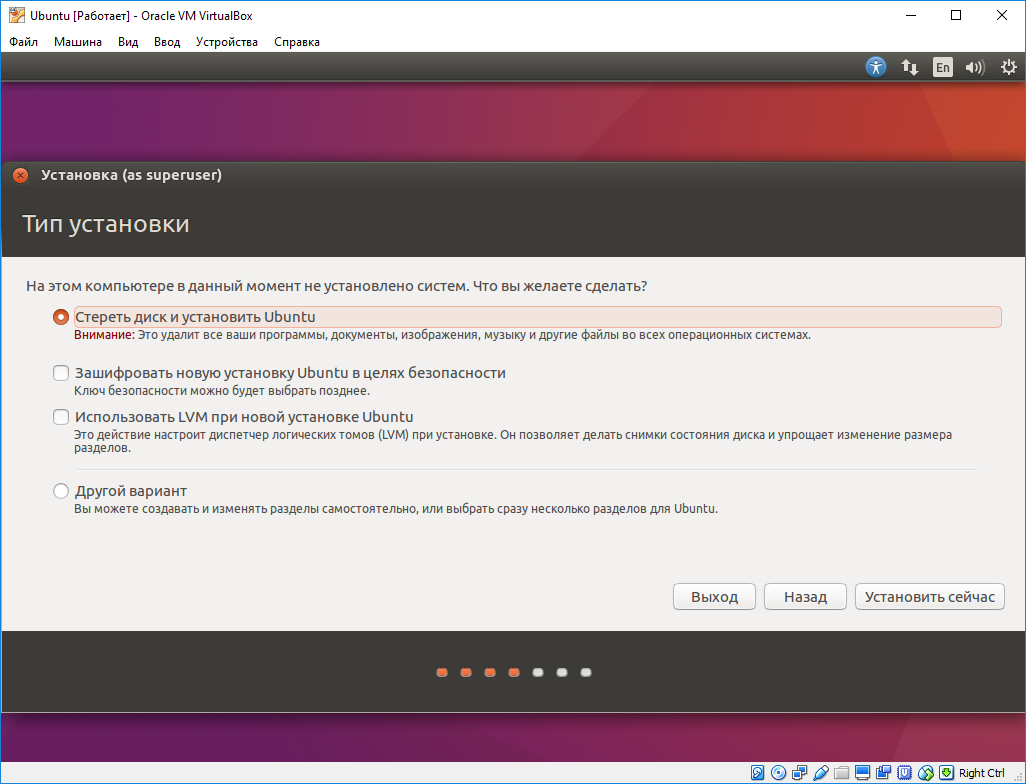Click the video capture status icon

[x=883, y=773]
